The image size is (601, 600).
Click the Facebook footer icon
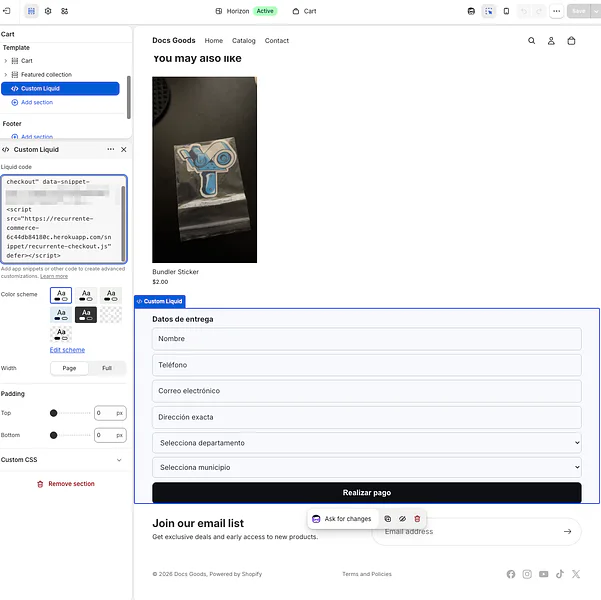(511, 574)
